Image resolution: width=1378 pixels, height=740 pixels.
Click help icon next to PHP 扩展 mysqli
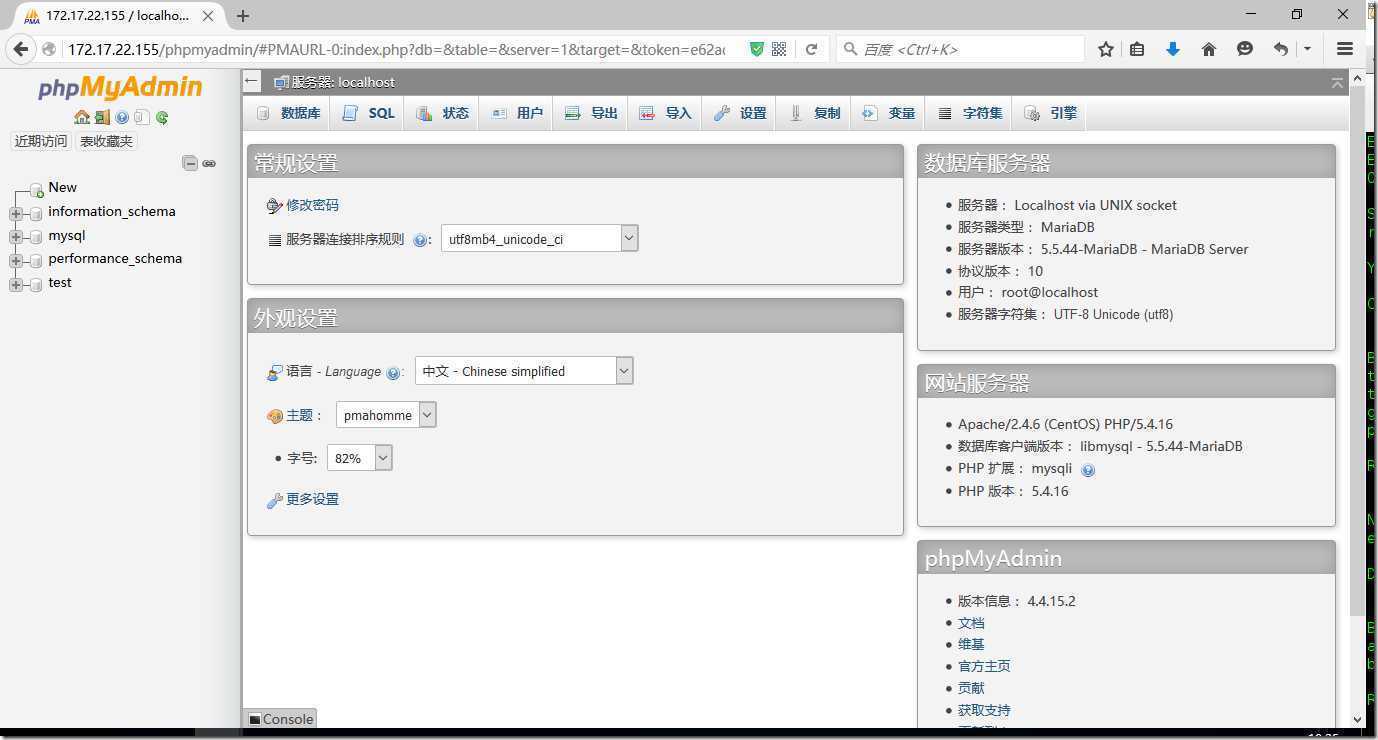point(1088,469)
